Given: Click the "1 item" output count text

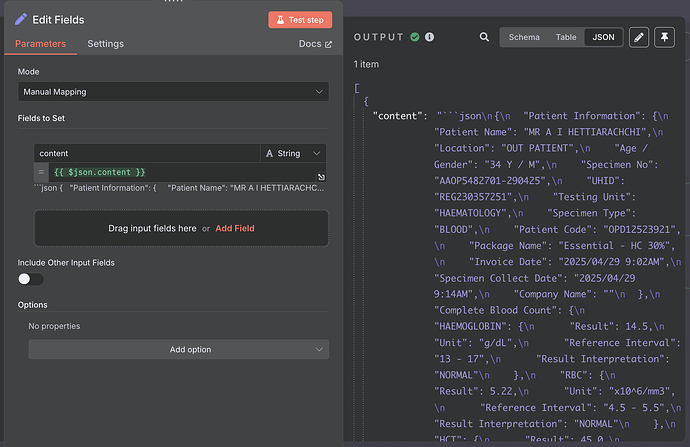Looking at the screenshot, I should (x=366, y=64).
